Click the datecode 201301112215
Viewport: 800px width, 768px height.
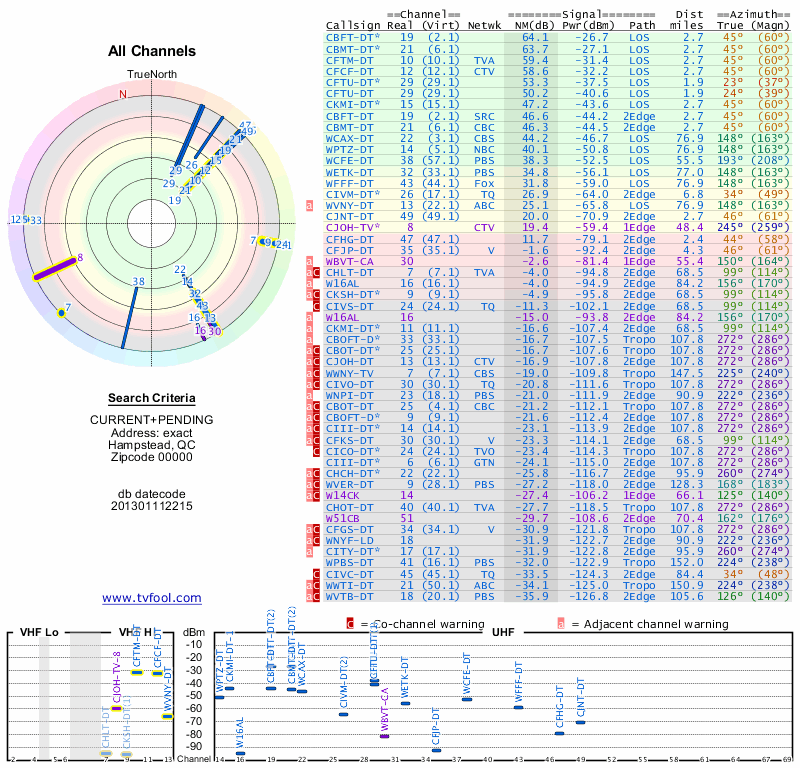[152, 506]
